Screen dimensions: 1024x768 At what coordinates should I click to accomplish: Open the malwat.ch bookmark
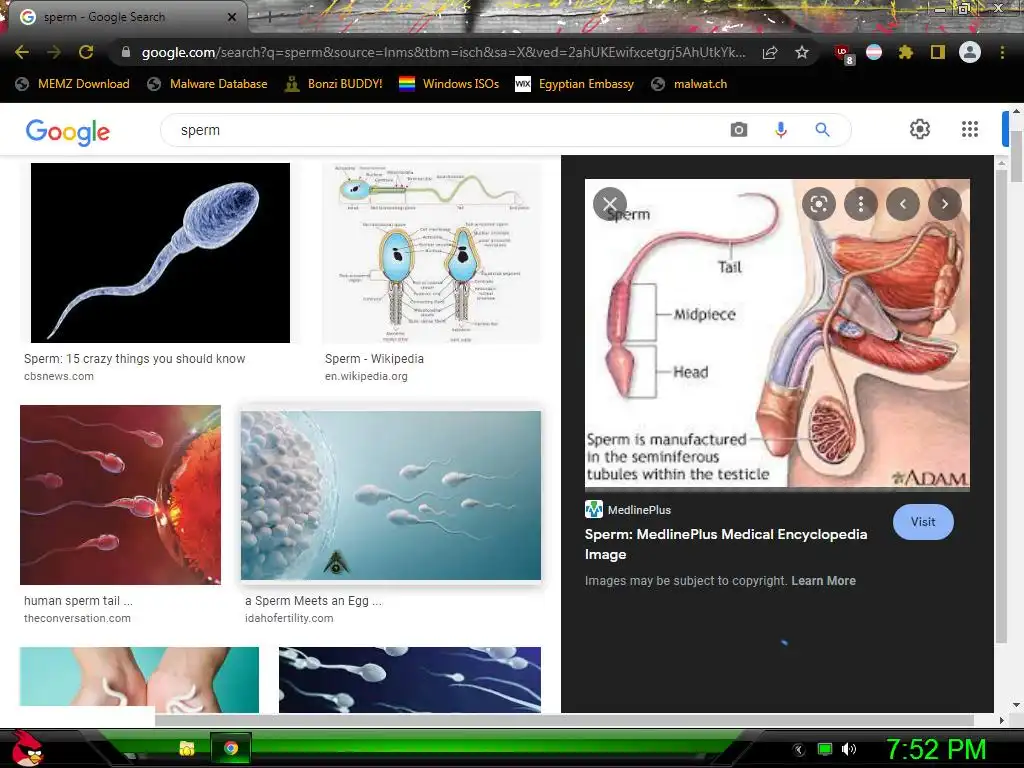pyautogui.click(x=689, y=84)
